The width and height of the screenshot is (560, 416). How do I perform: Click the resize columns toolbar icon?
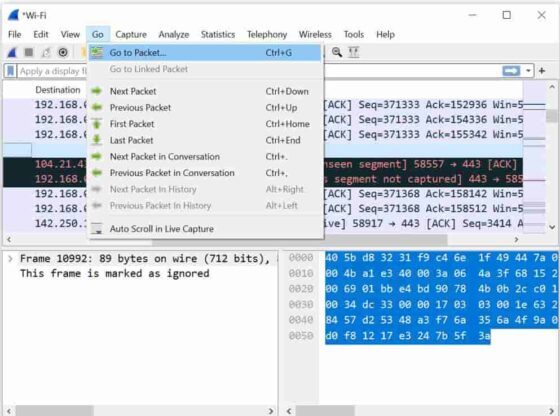pyautogui.click(x=353, y=52)
